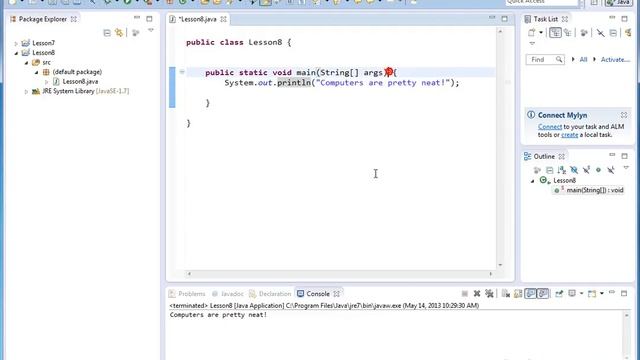Click Activate task link

click(x=615, y=60)
